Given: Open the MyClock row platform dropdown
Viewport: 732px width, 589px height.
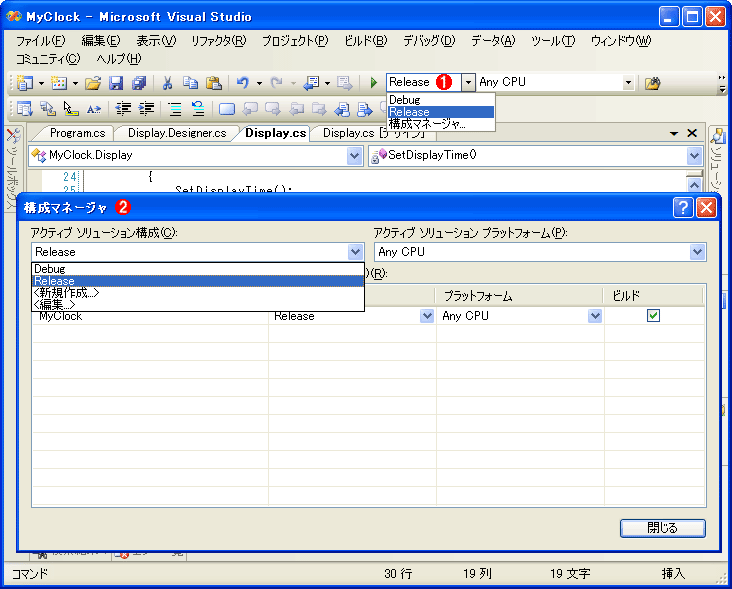Looking at the screenshot, I should [594, 316].
